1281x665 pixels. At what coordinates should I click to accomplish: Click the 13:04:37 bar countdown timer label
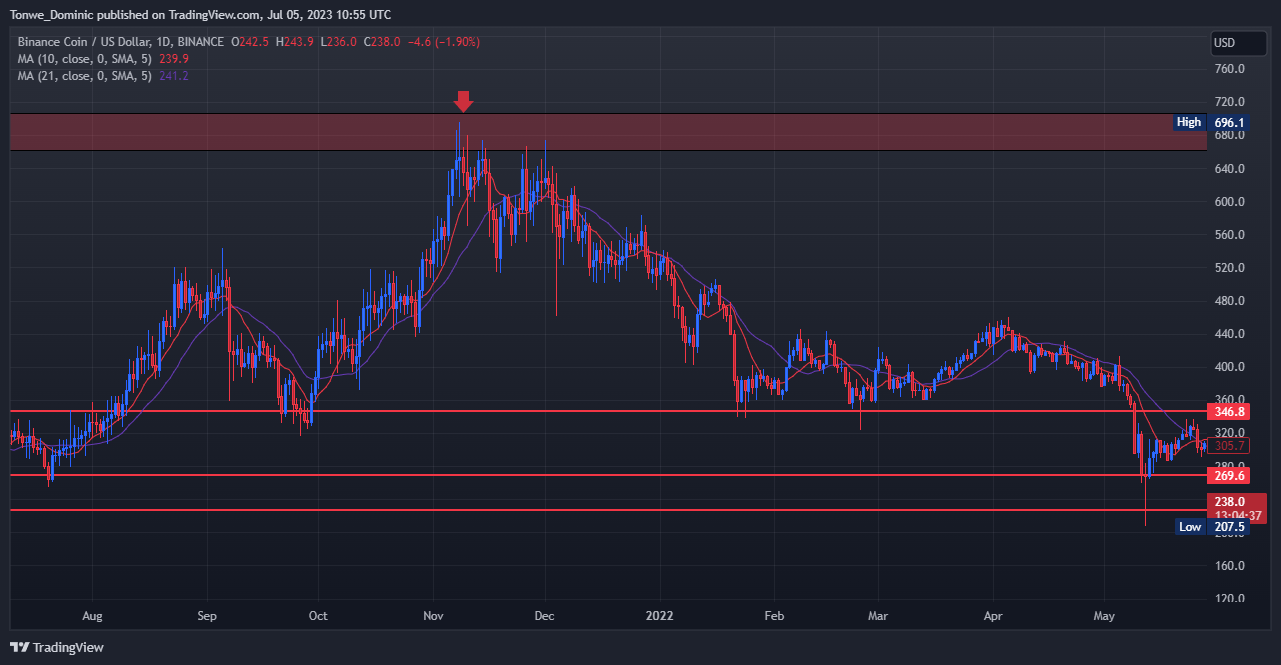point(1238,515)
